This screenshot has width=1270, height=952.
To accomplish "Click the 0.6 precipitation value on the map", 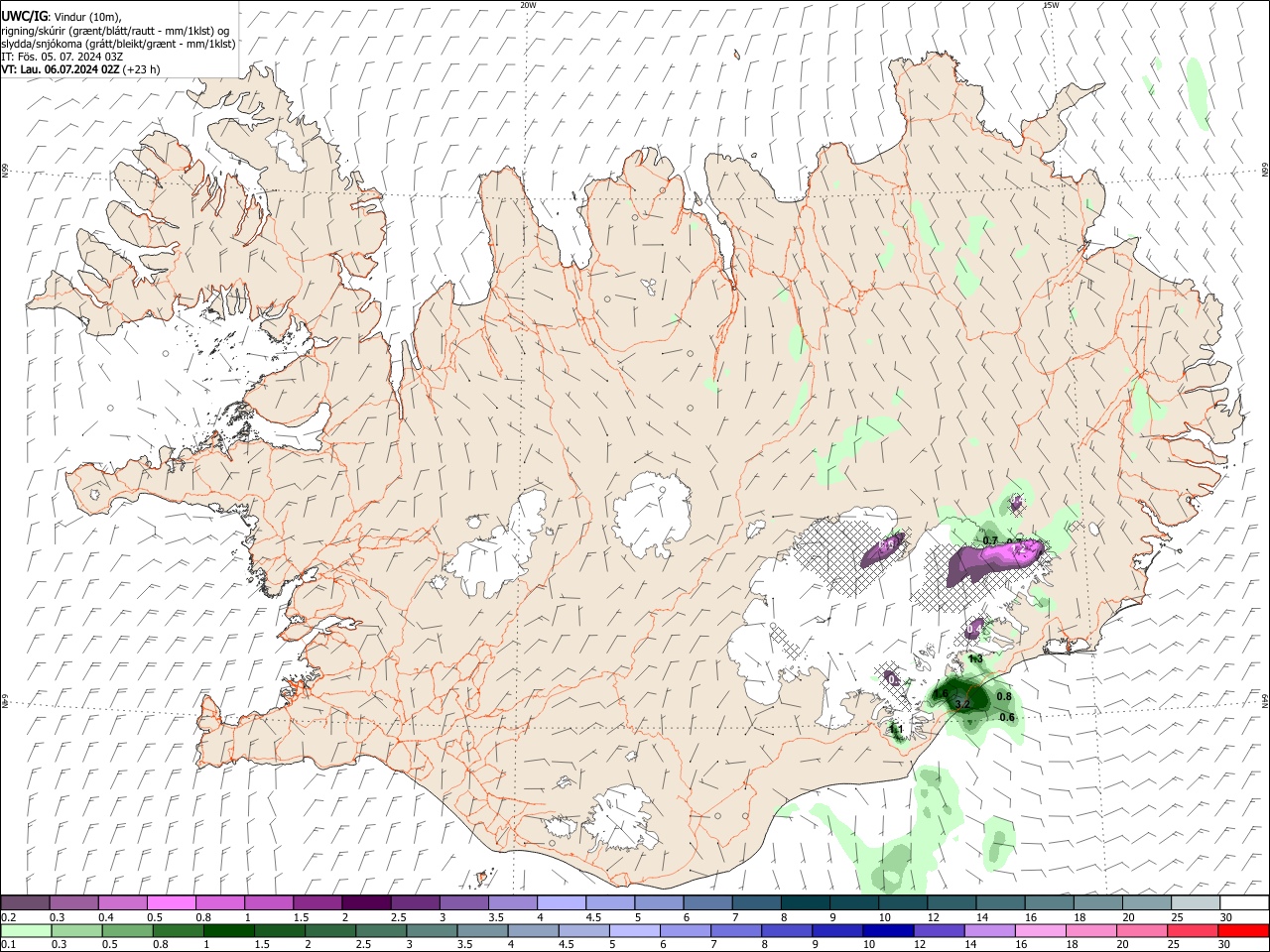I will [x=1007, y=717].
